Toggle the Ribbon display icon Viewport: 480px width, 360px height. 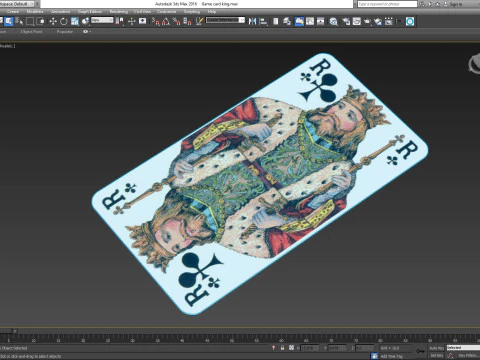click(x=299, y=21)
